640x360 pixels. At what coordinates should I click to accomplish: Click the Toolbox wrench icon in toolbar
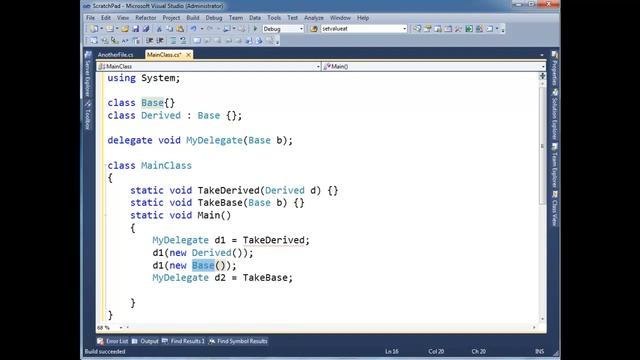(x=458, y=29)
